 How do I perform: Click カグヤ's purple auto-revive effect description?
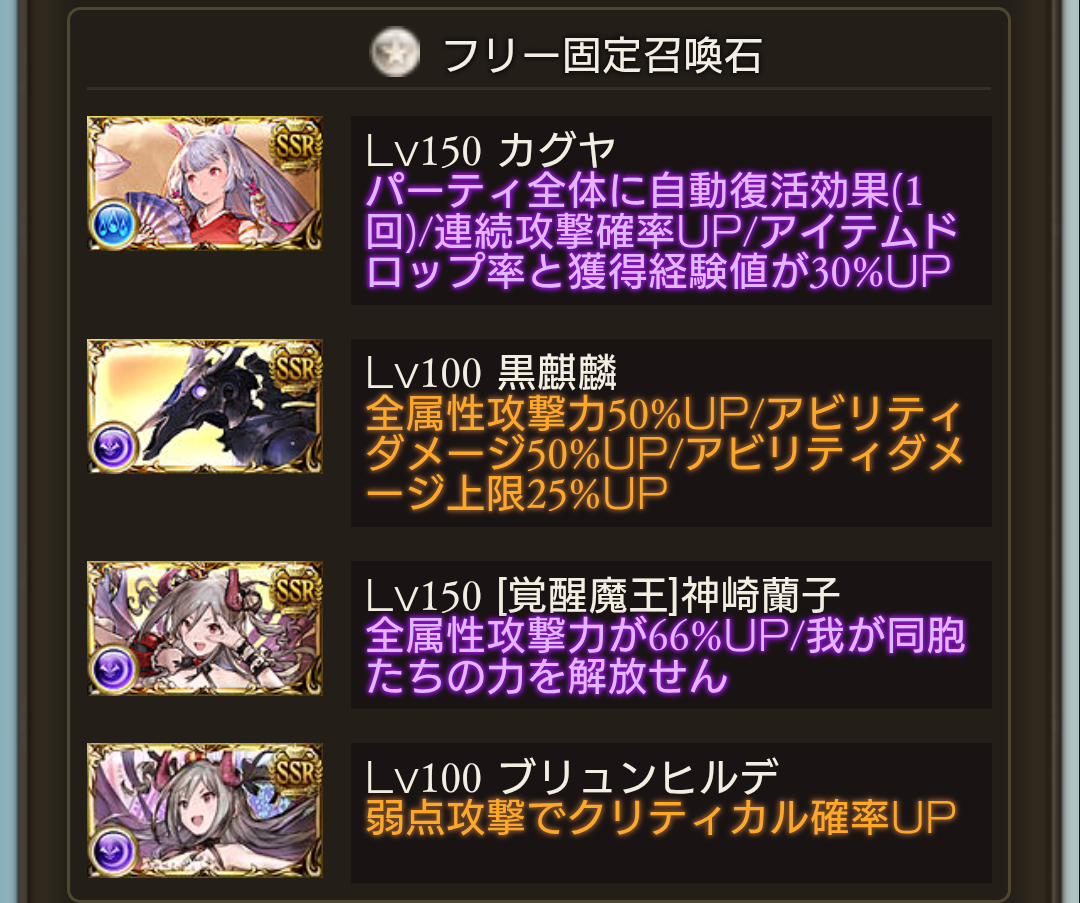(x=661, y=231)
